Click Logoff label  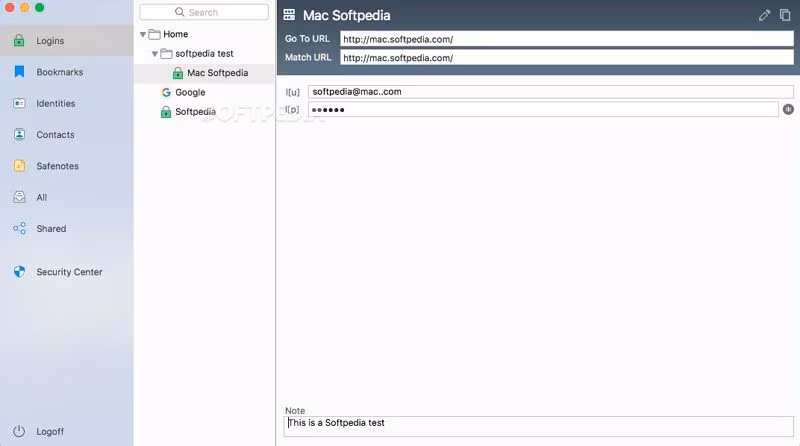[50, 431]
